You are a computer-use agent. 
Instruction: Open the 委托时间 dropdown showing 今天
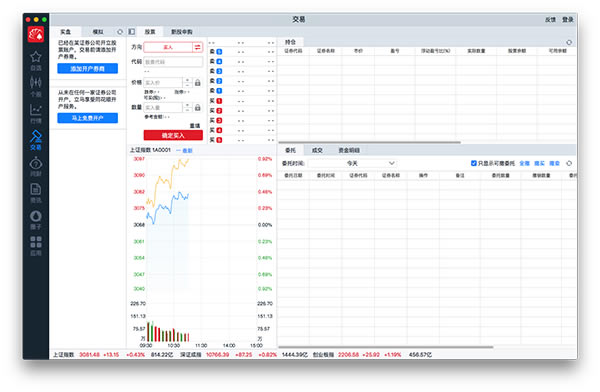click(x=352, y=163)
